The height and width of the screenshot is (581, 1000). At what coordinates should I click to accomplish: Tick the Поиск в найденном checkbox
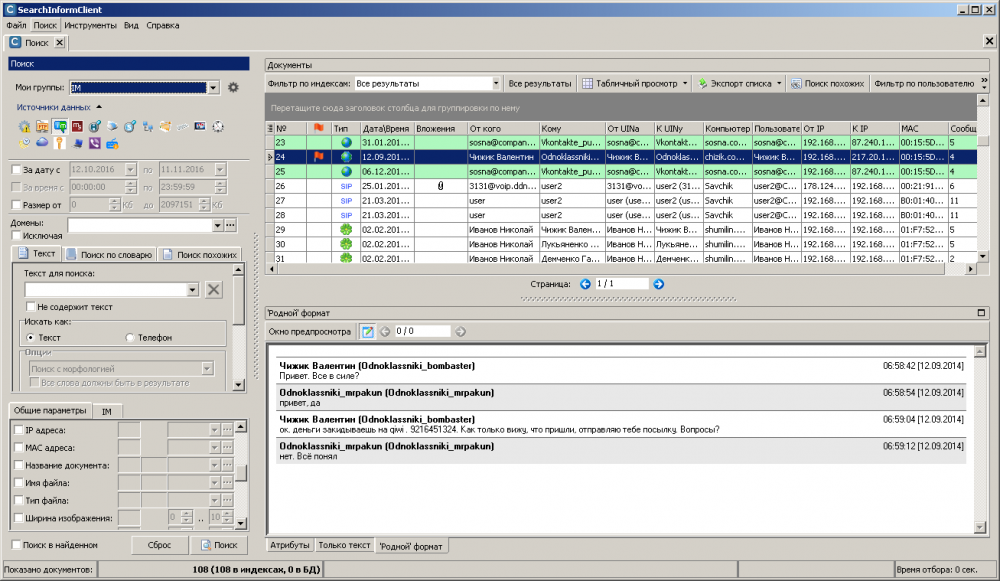pos(16,545)
